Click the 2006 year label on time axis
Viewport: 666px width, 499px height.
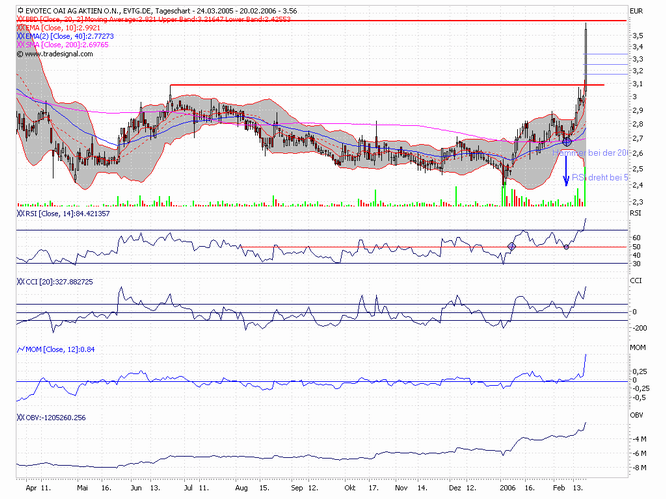click(508, 488)
